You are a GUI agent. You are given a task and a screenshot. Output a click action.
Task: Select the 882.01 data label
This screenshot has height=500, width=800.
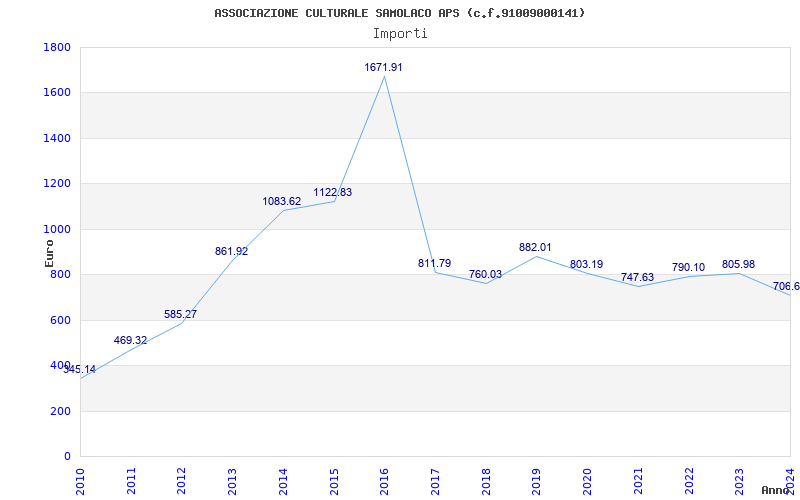click(535, 247)
